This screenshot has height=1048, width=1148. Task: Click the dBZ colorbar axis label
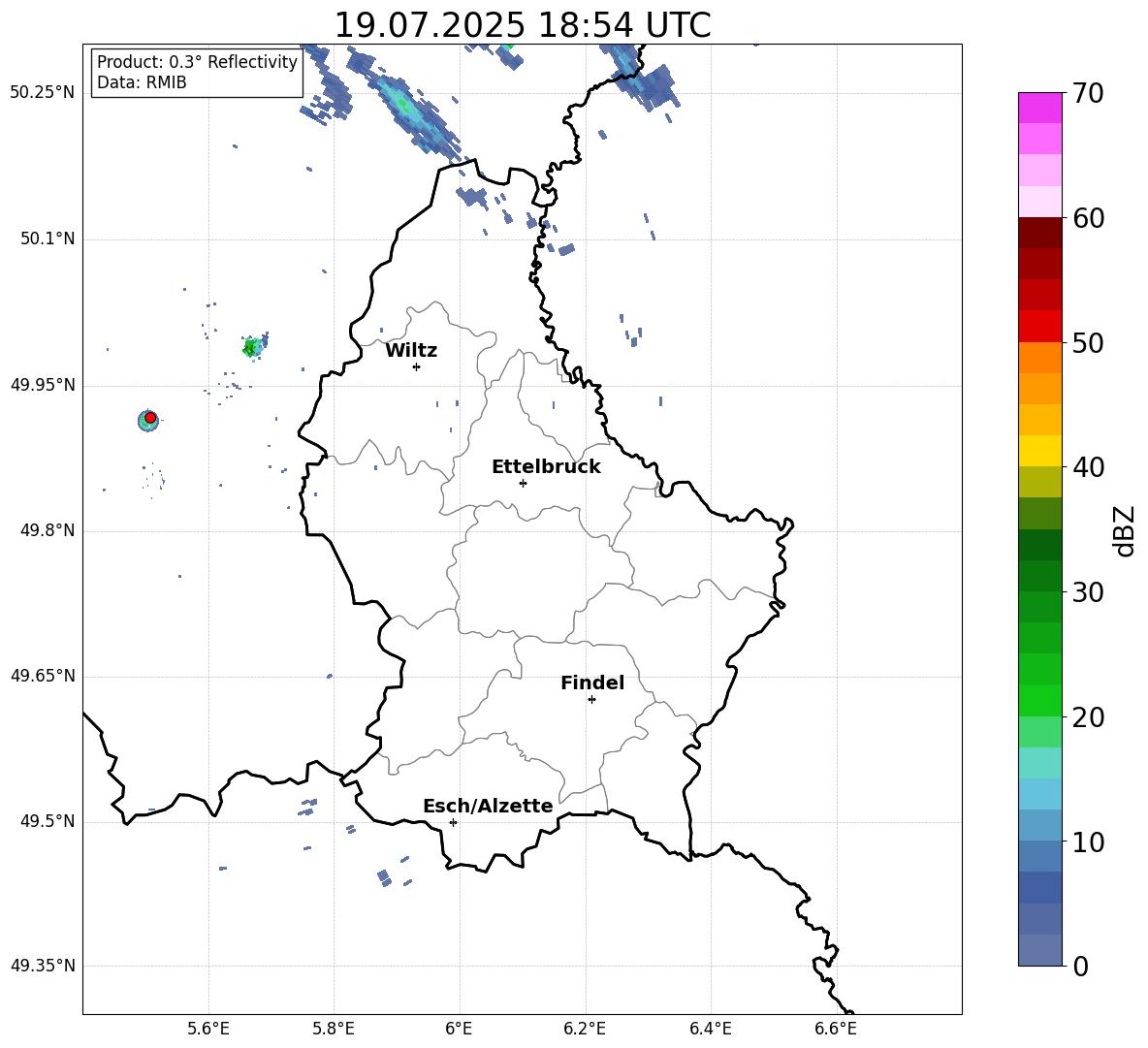pyautogui.click(x=1124, y=530)
